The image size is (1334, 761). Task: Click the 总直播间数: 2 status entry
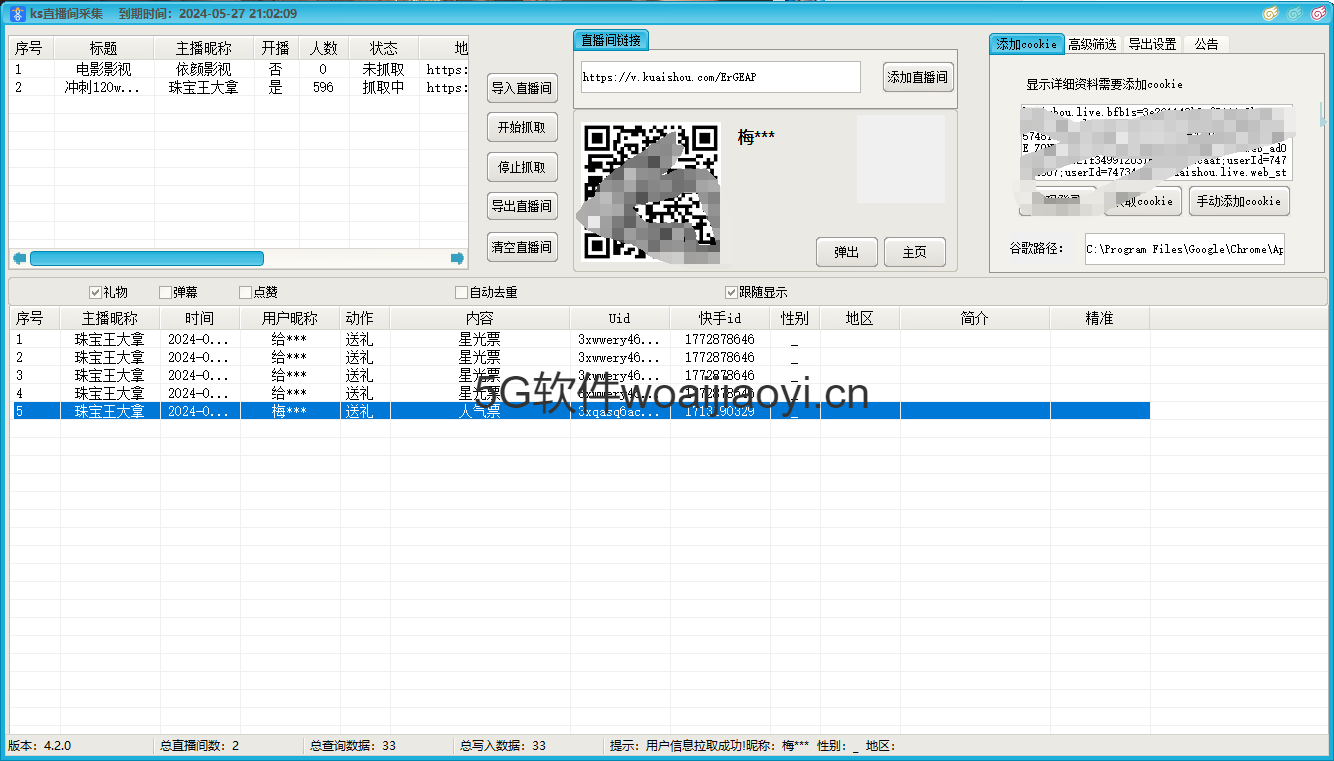199,746
